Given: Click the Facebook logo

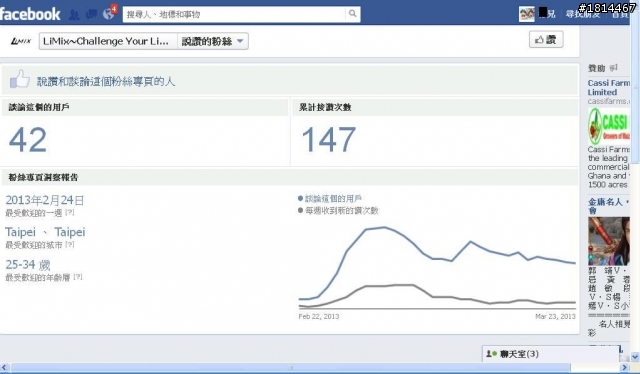Looking at the screenshot, I should point(30,14).
